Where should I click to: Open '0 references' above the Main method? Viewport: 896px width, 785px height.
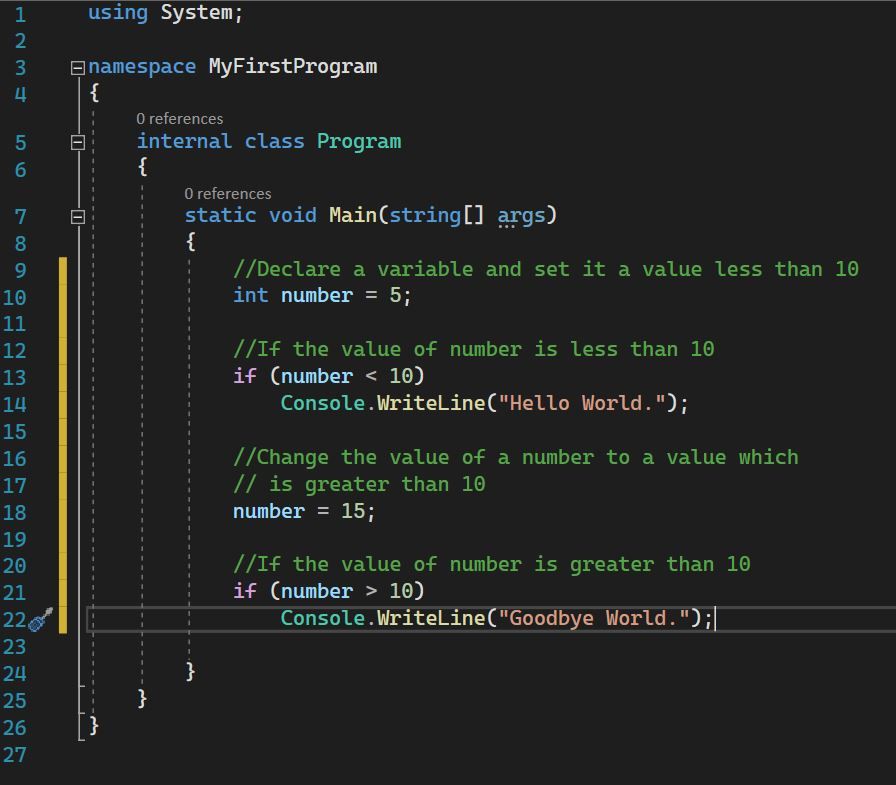tap(227, 194)
